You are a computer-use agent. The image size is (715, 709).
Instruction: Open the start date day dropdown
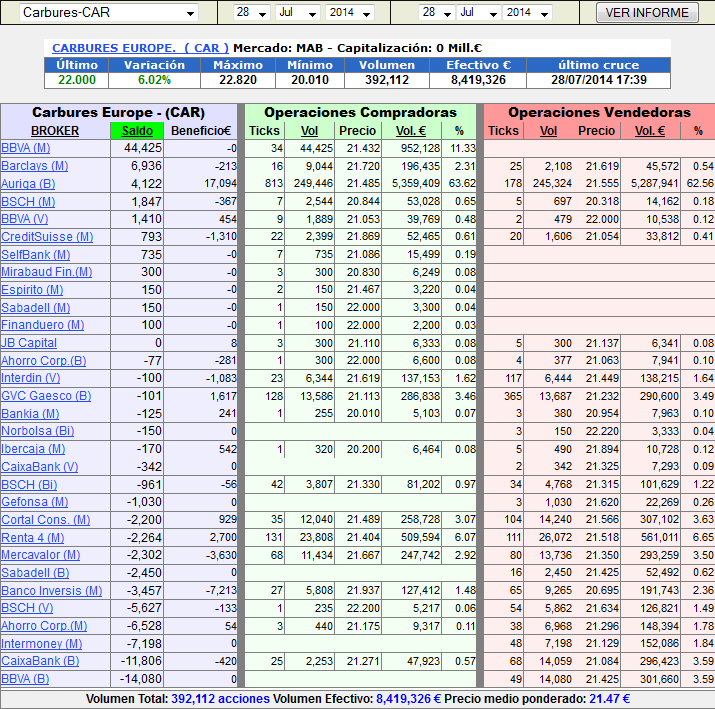tap(251, 13)
